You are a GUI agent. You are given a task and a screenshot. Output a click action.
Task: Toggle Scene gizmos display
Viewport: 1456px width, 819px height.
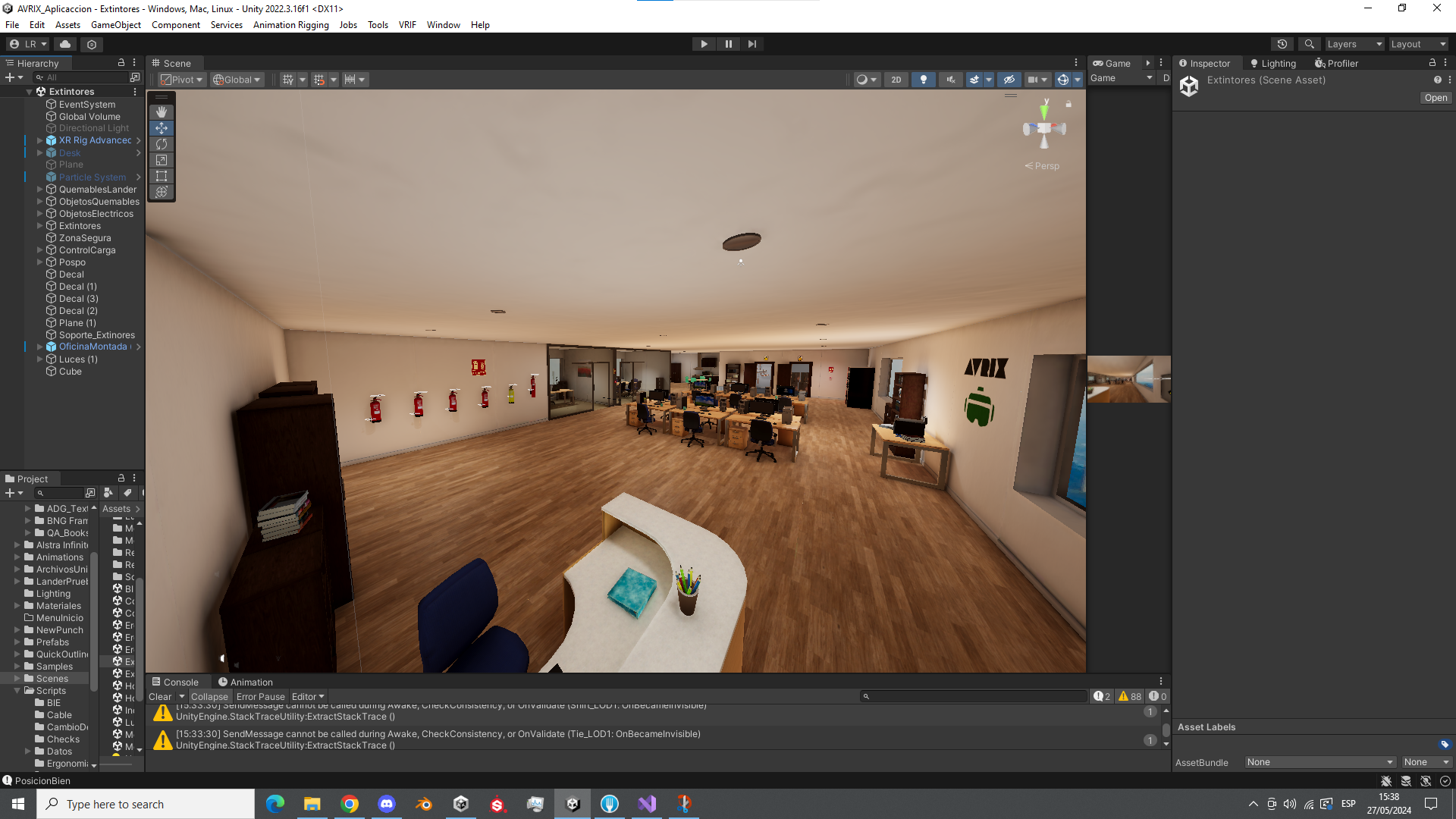pos(1062,80)
